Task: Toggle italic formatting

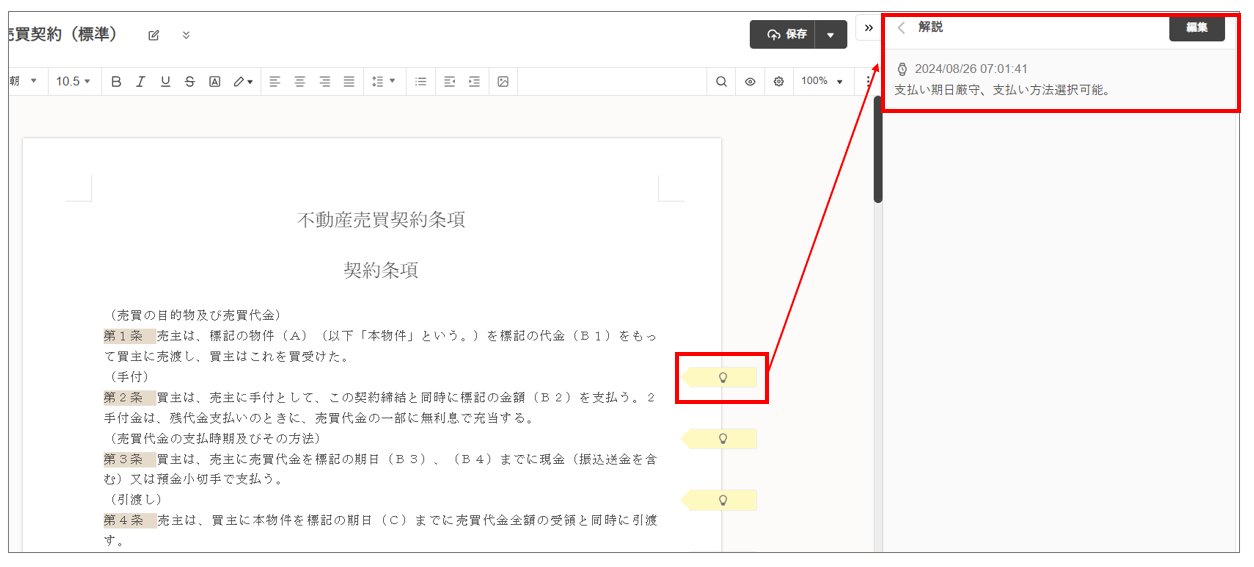Action: [141, 82]
